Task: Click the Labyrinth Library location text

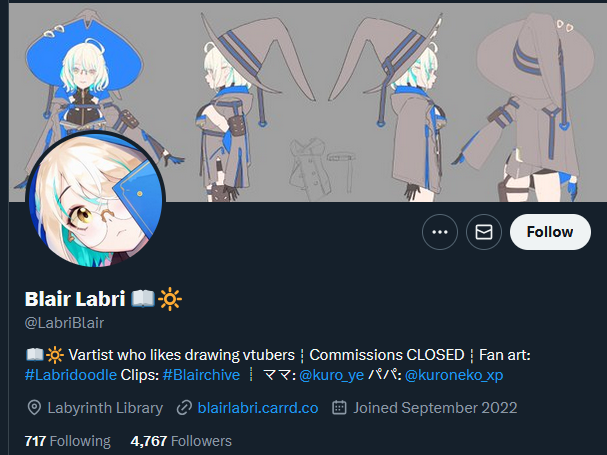Action: pos(105,408)
